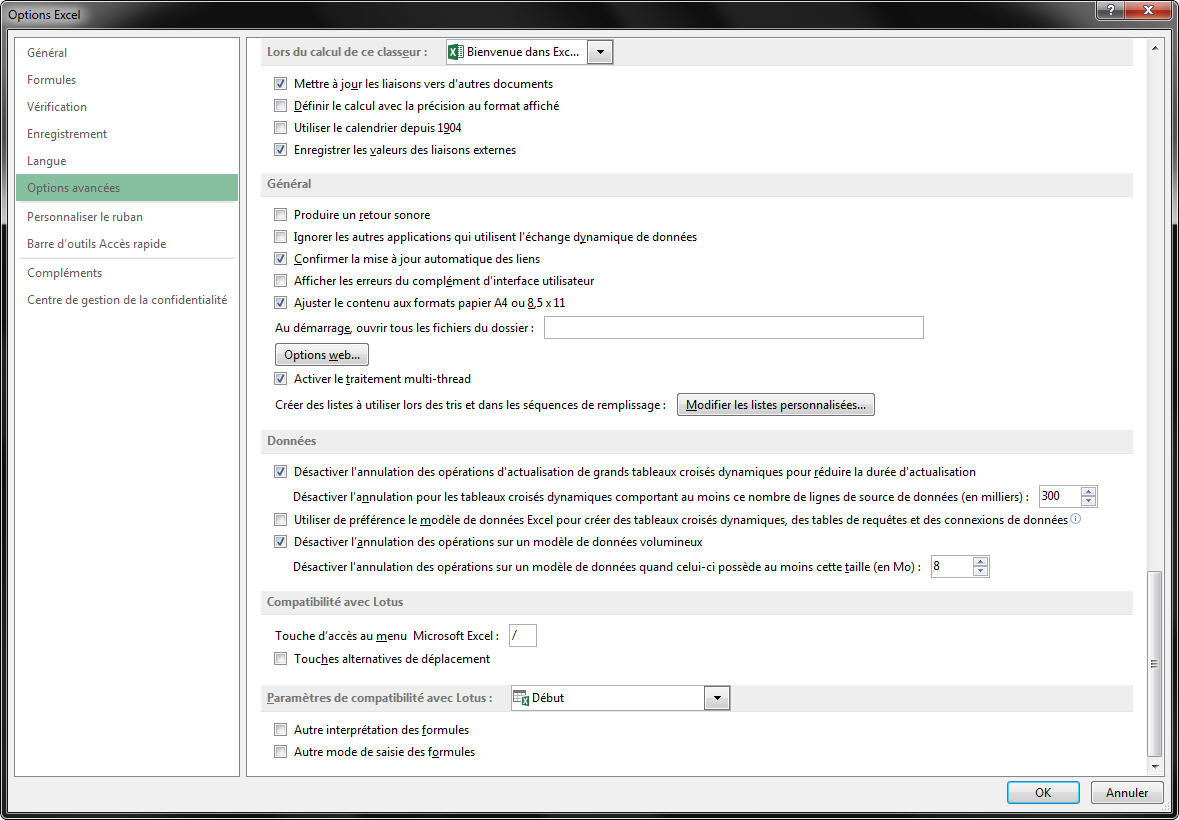Toggle Enregistrer les valeurs des liaisons externes
The width and height of the screenshot is (1179, 820).
[280, 150]
